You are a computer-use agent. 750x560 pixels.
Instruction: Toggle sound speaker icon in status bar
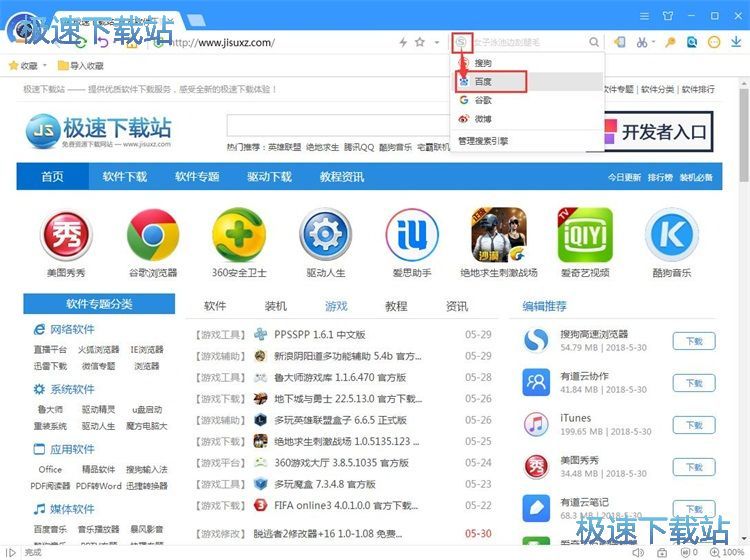(x=638, y=552)
